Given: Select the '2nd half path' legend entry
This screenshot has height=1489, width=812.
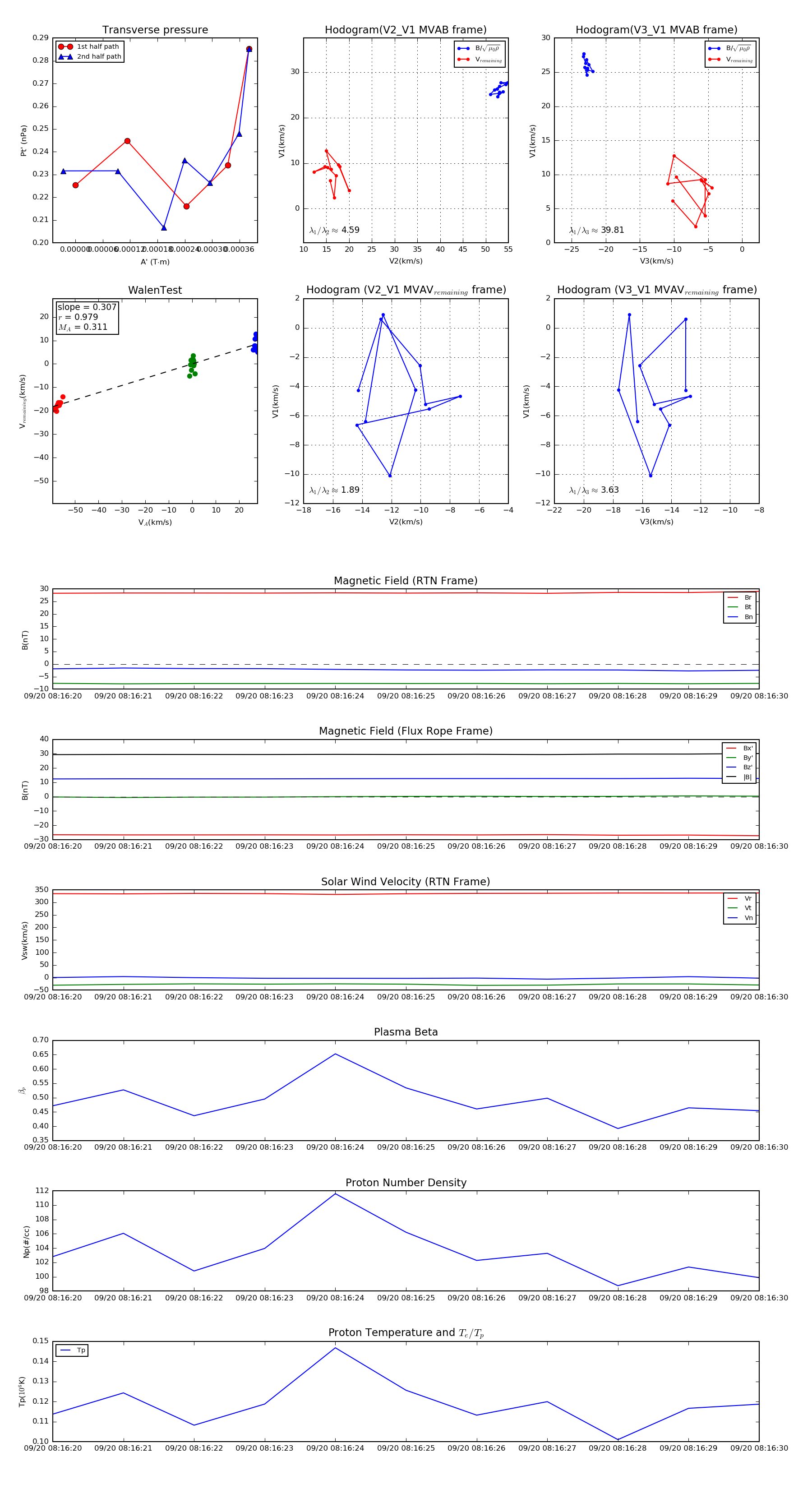Looking at the screenshot, I should pyautogui.click(x=90, y=57).
